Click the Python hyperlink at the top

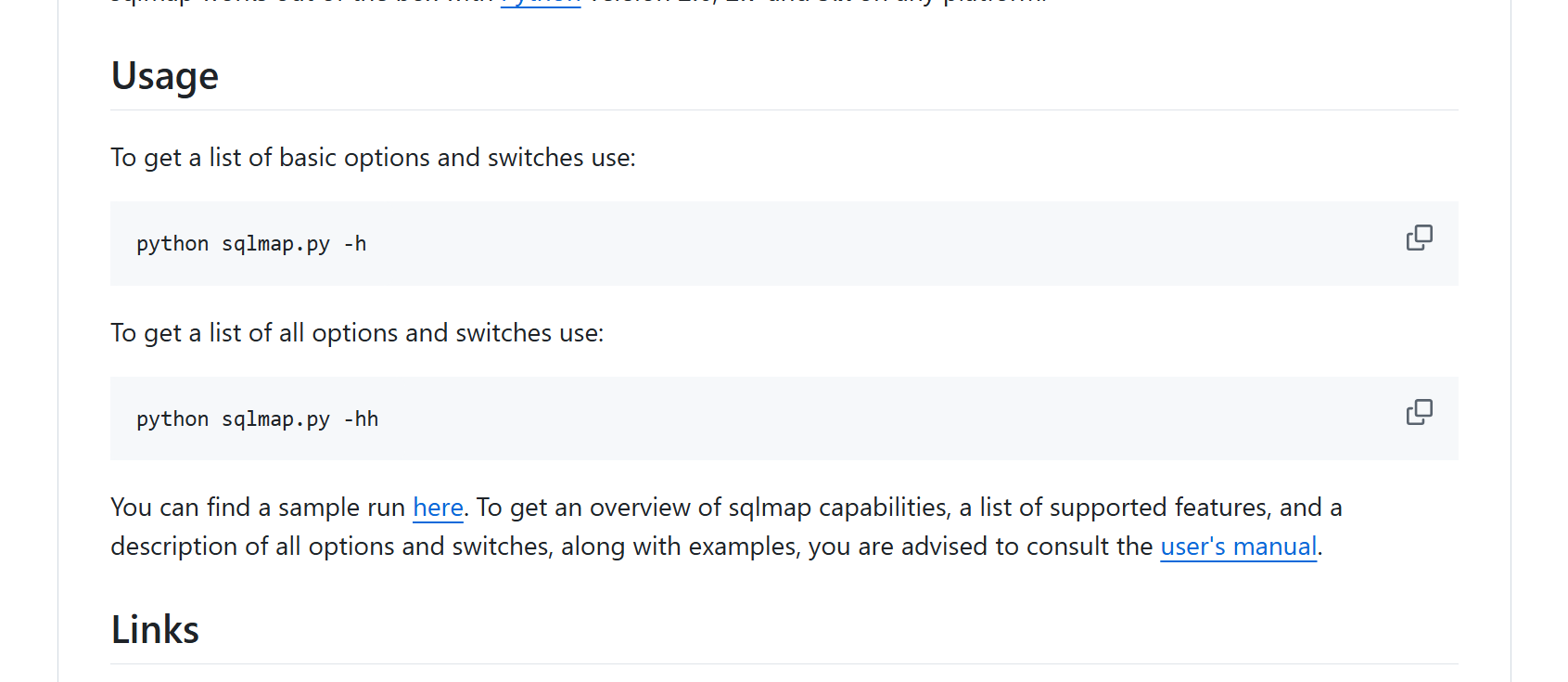point(540,4)
